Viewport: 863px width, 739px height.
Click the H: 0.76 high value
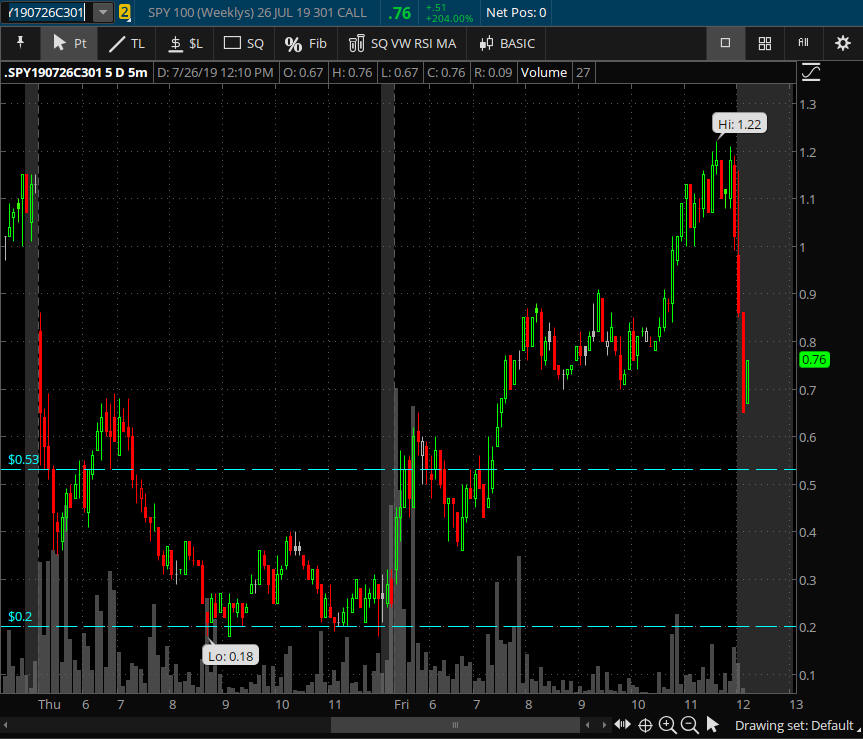pos(352,73)
